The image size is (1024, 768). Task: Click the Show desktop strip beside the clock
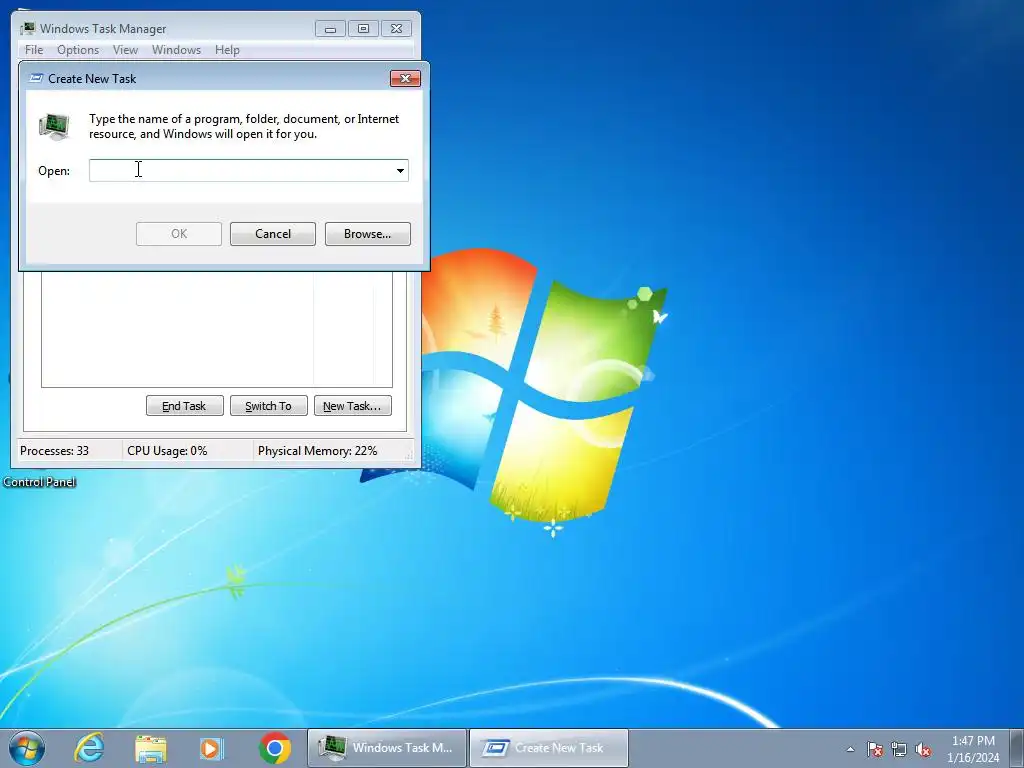pos(1017,748)
